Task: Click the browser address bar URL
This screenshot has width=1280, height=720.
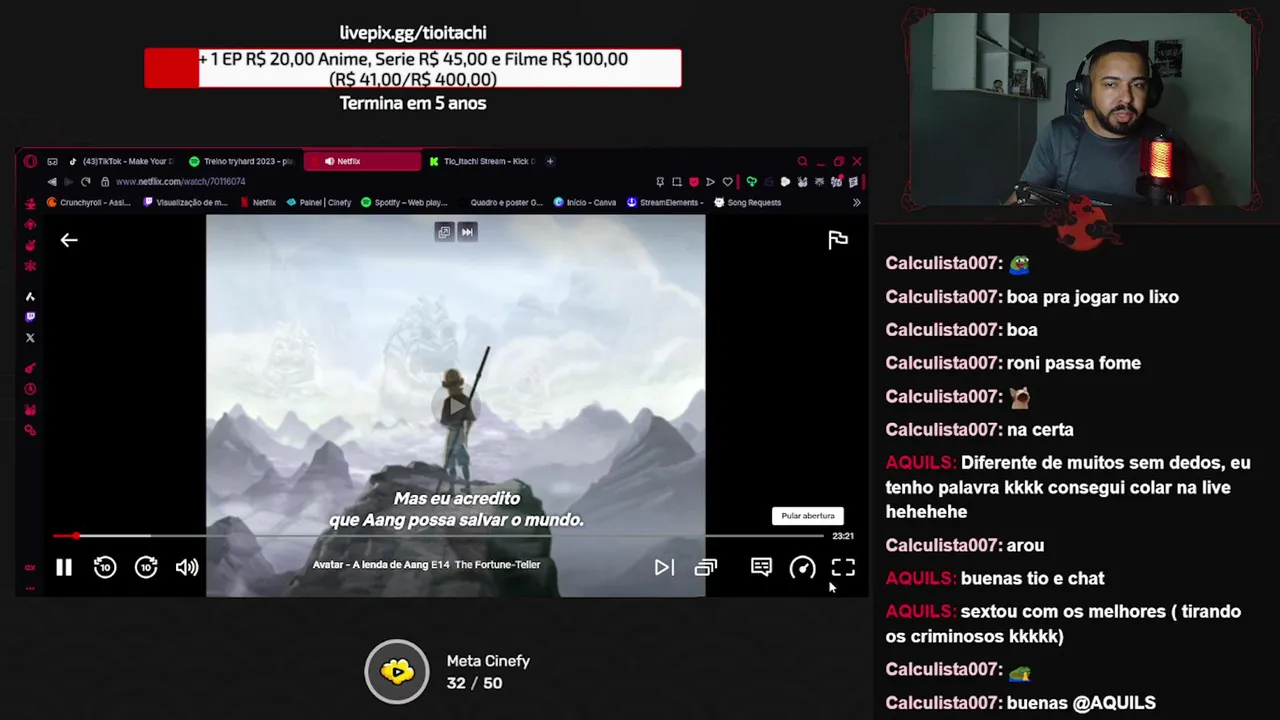Action: pos(180,182)
